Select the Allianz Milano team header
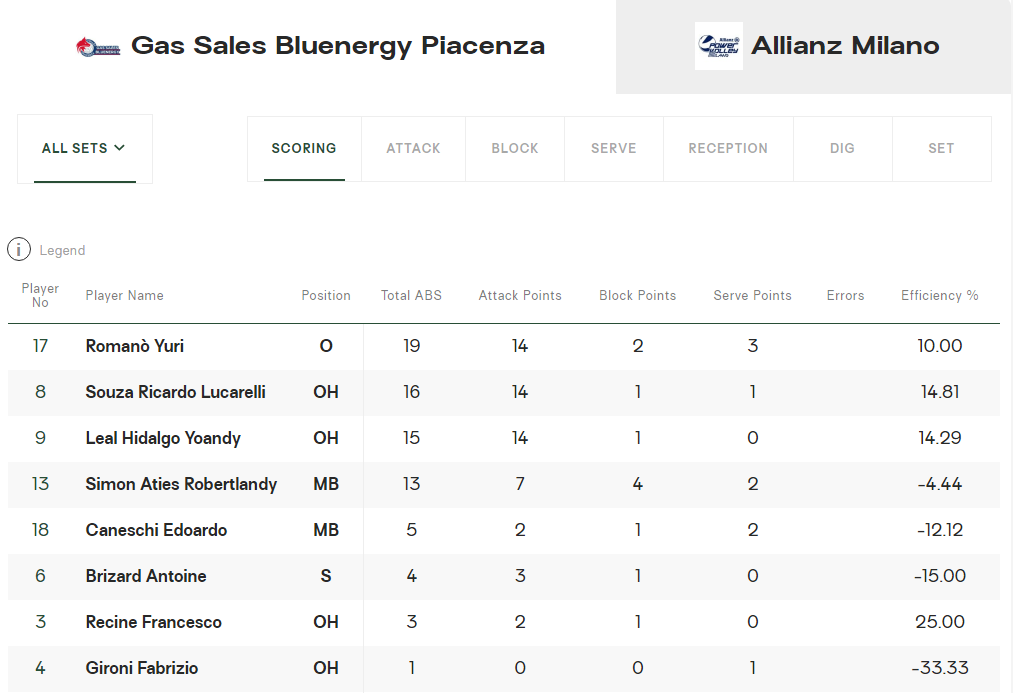Image resolution: width=1013 pixels, height=693 pixels. [814, 47]
